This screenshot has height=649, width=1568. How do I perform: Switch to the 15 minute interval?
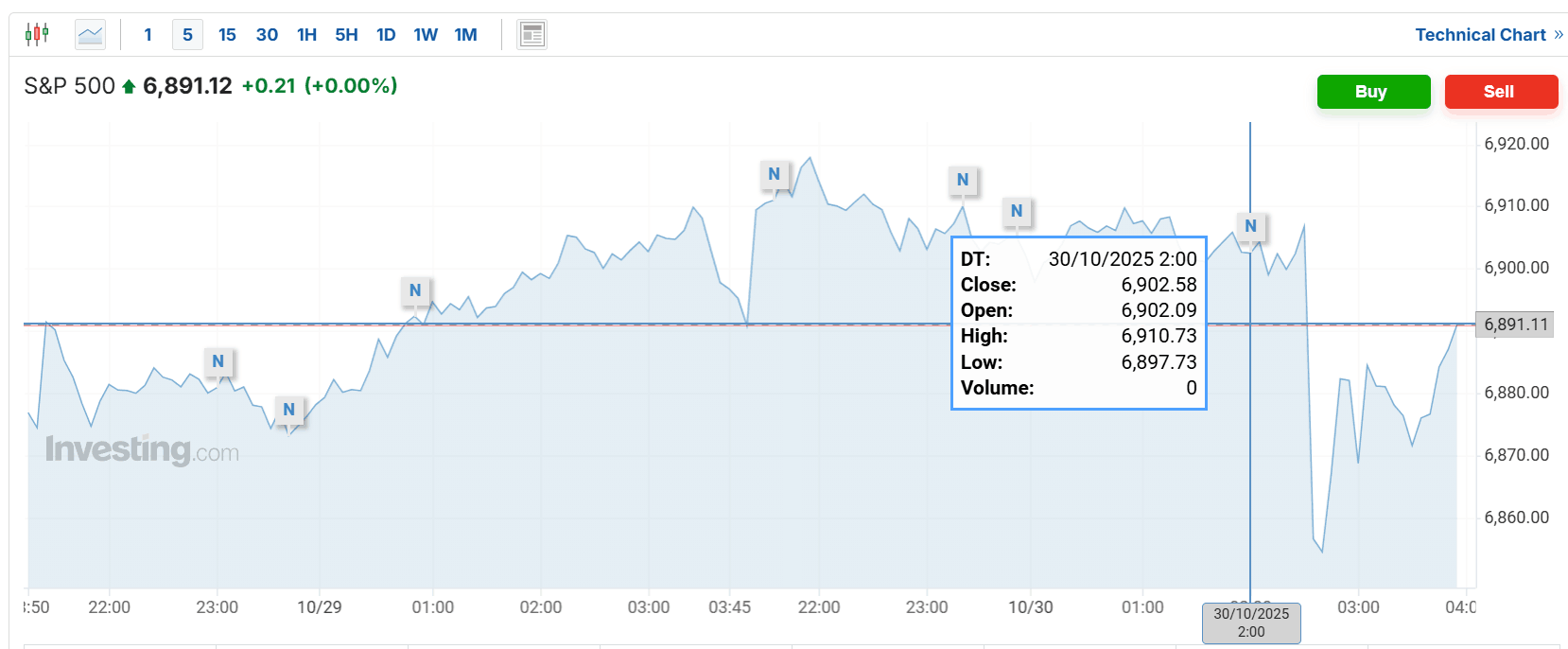click(227, 35)
